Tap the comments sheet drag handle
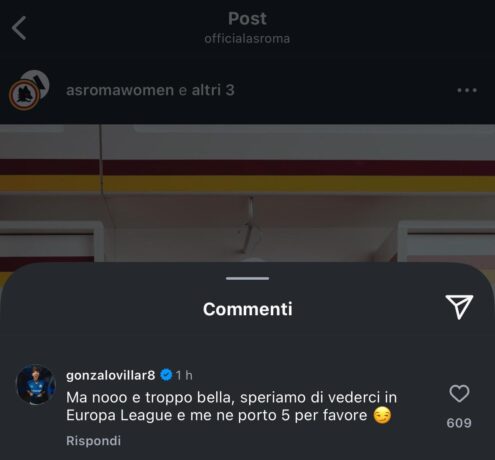 tap(247, 278)
